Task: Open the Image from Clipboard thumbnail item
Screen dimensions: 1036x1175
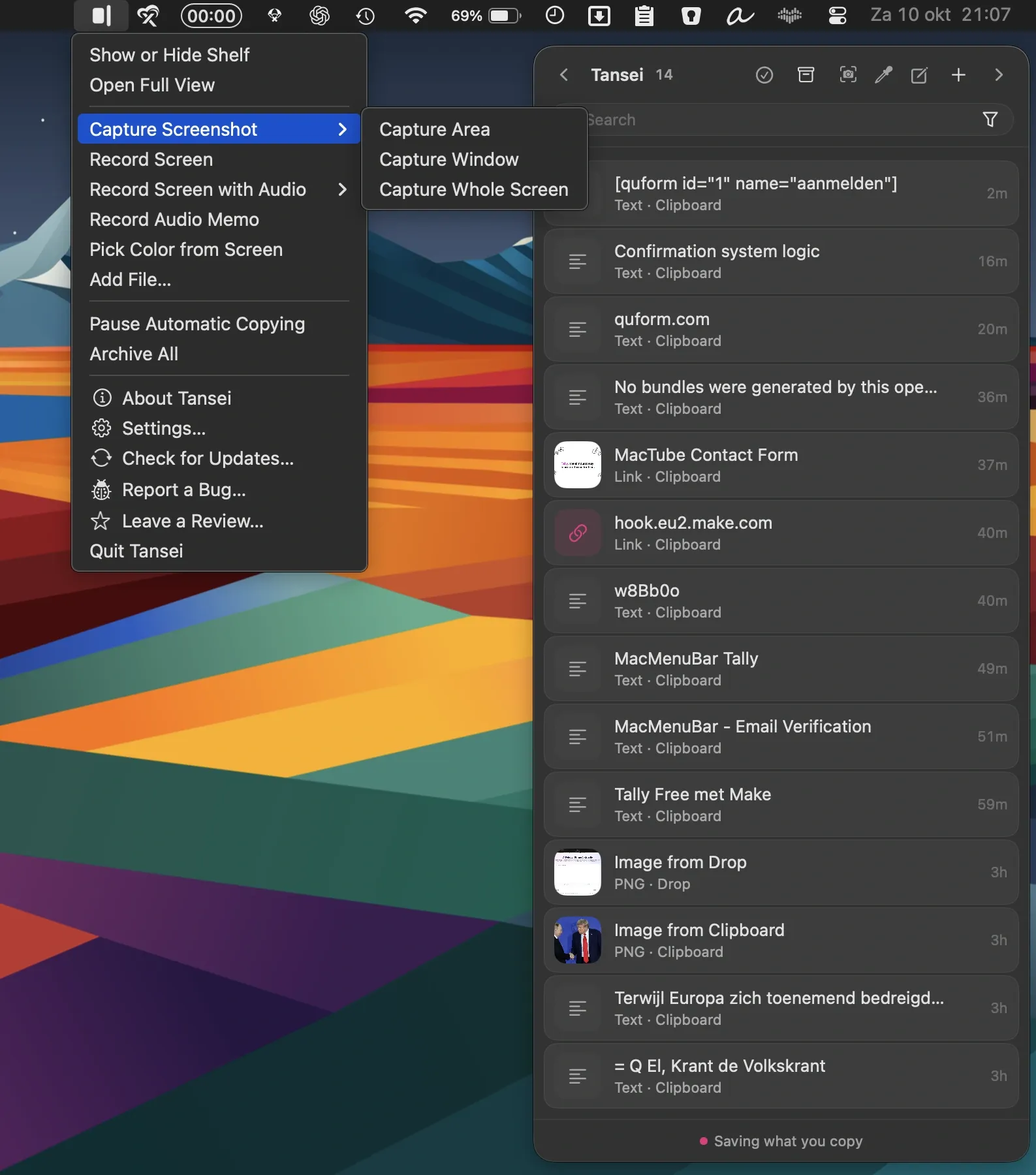Action: coord(781,940)
